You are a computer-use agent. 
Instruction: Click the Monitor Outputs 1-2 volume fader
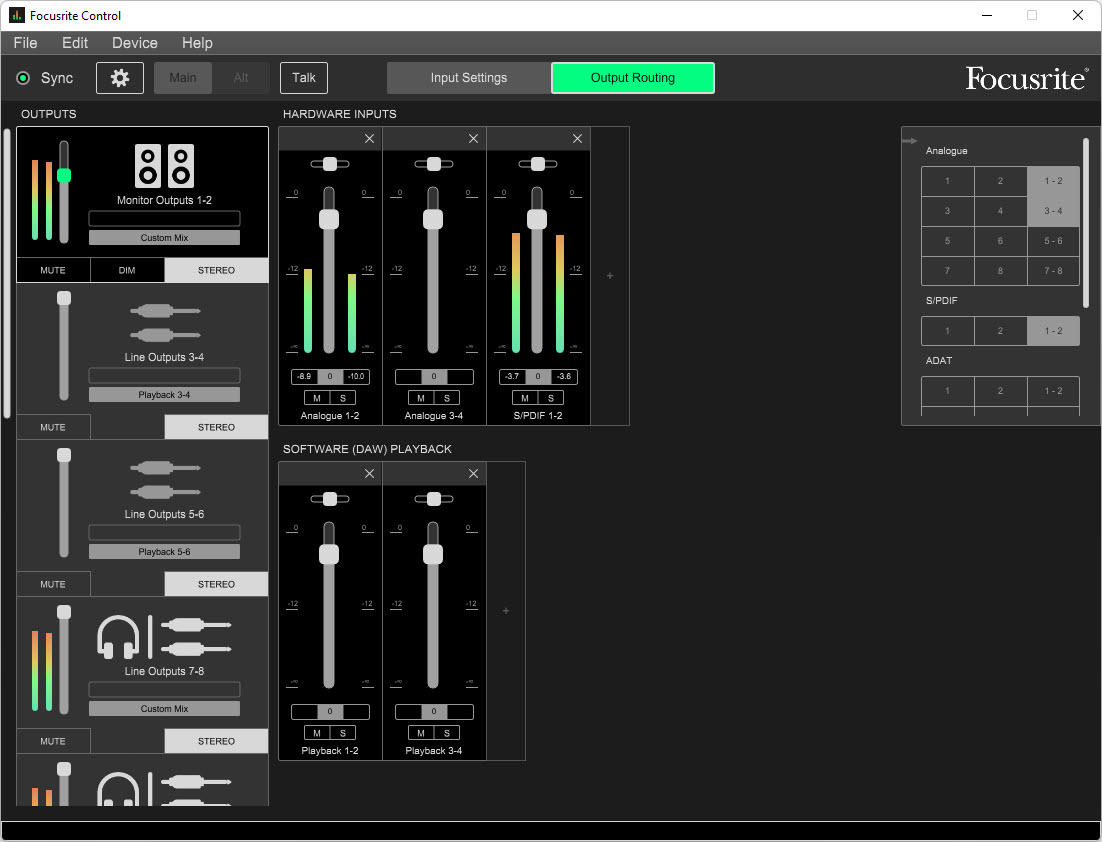pos(64,175)
